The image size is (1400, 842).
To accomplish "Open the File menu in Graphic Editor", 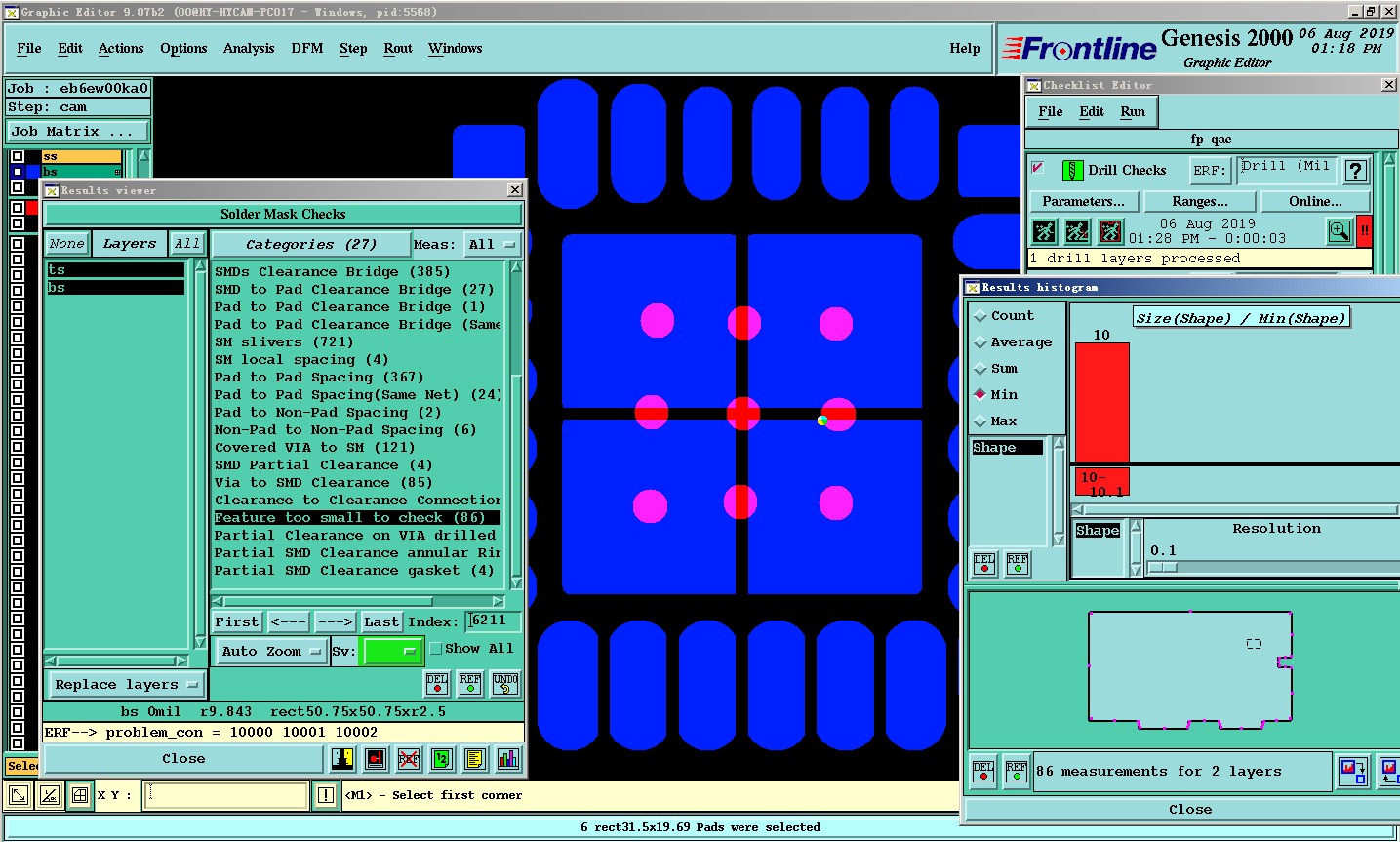I will pyautogui.click(x=29, y=49).
